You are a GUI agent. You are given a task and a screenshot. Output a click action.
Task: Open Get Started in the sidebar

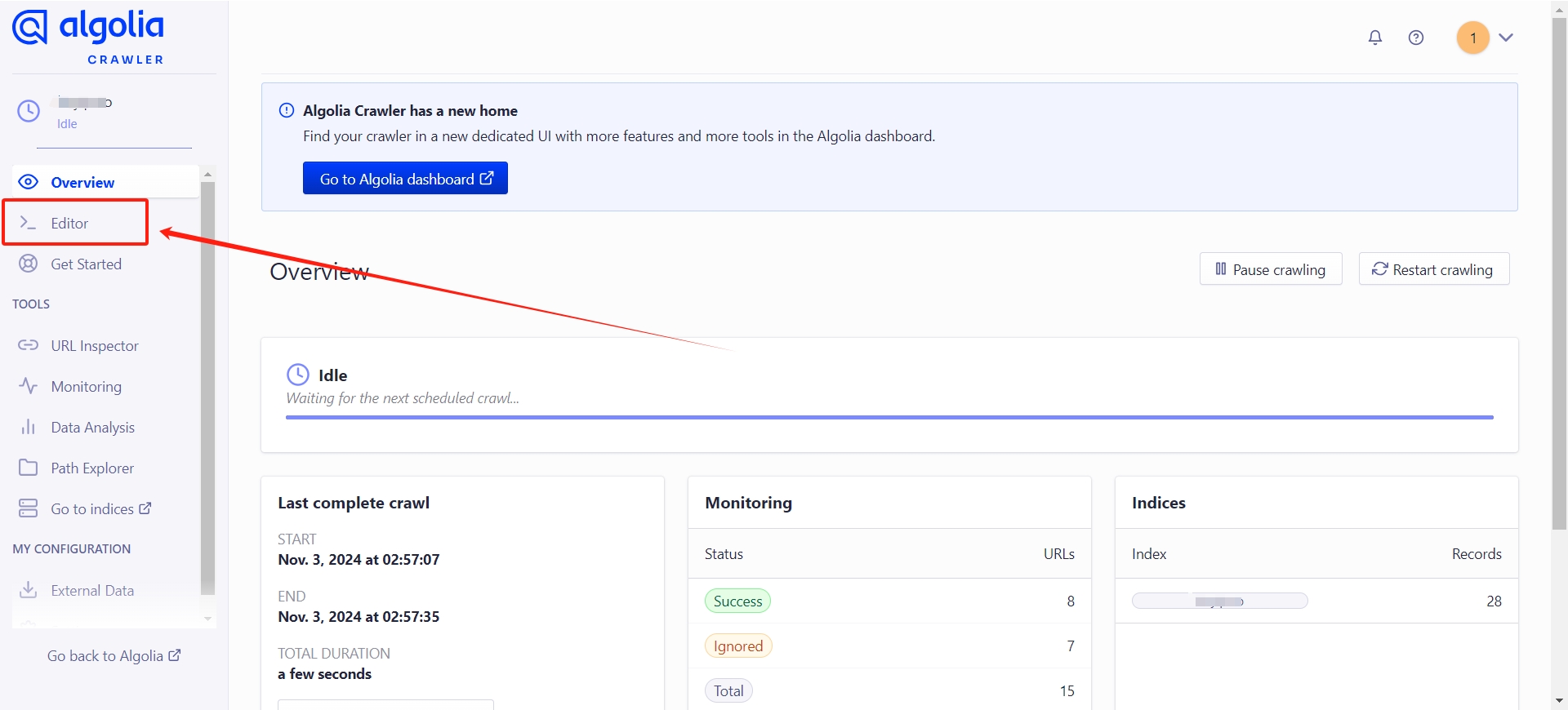[x=105, y=264]
